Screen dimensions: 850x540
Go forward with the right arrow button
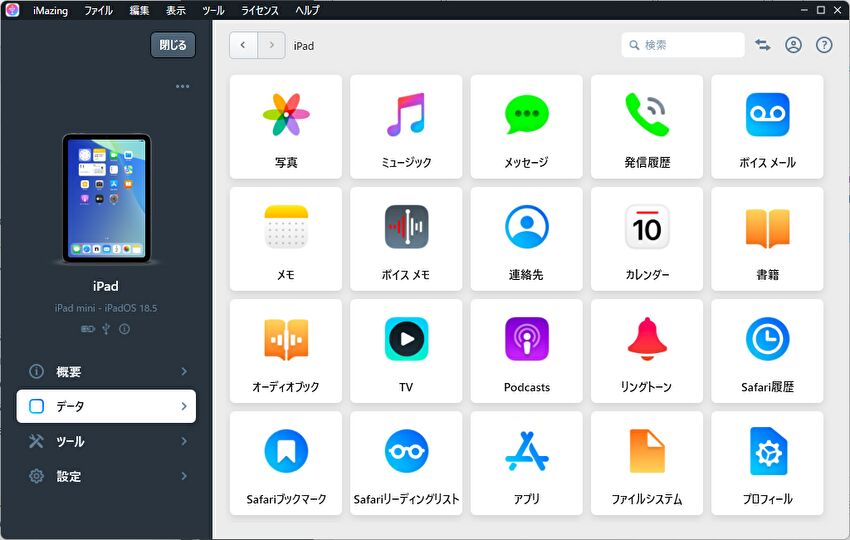[x=271, y=45]
